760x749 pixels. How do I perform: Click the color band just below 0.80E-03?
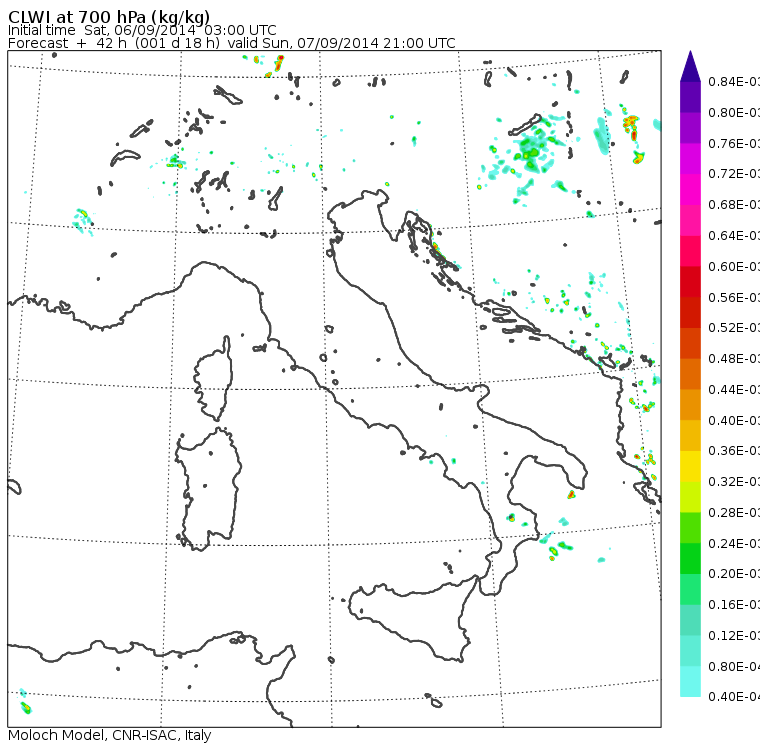click(x=690, y=128)
